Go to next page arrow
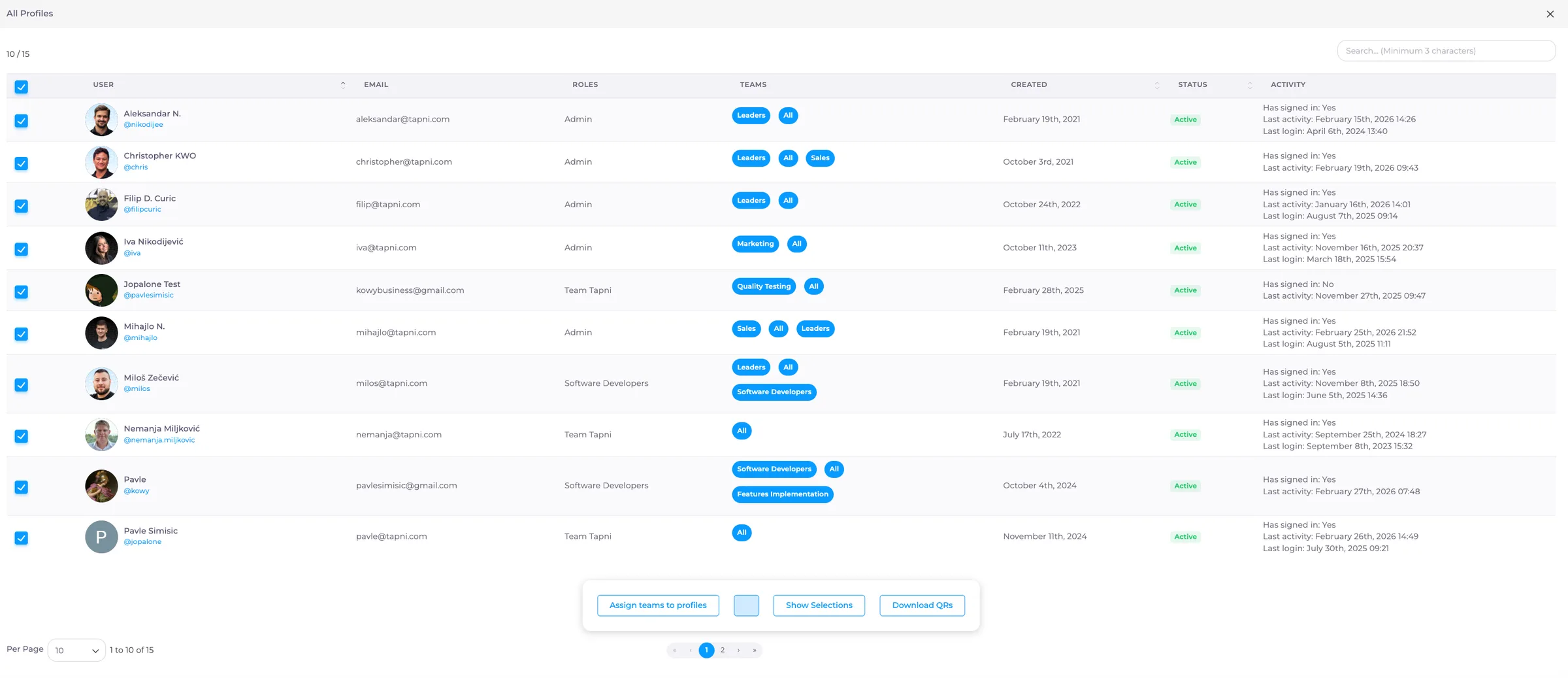This screenshot has height=678, width=1568. pos(738,650)
